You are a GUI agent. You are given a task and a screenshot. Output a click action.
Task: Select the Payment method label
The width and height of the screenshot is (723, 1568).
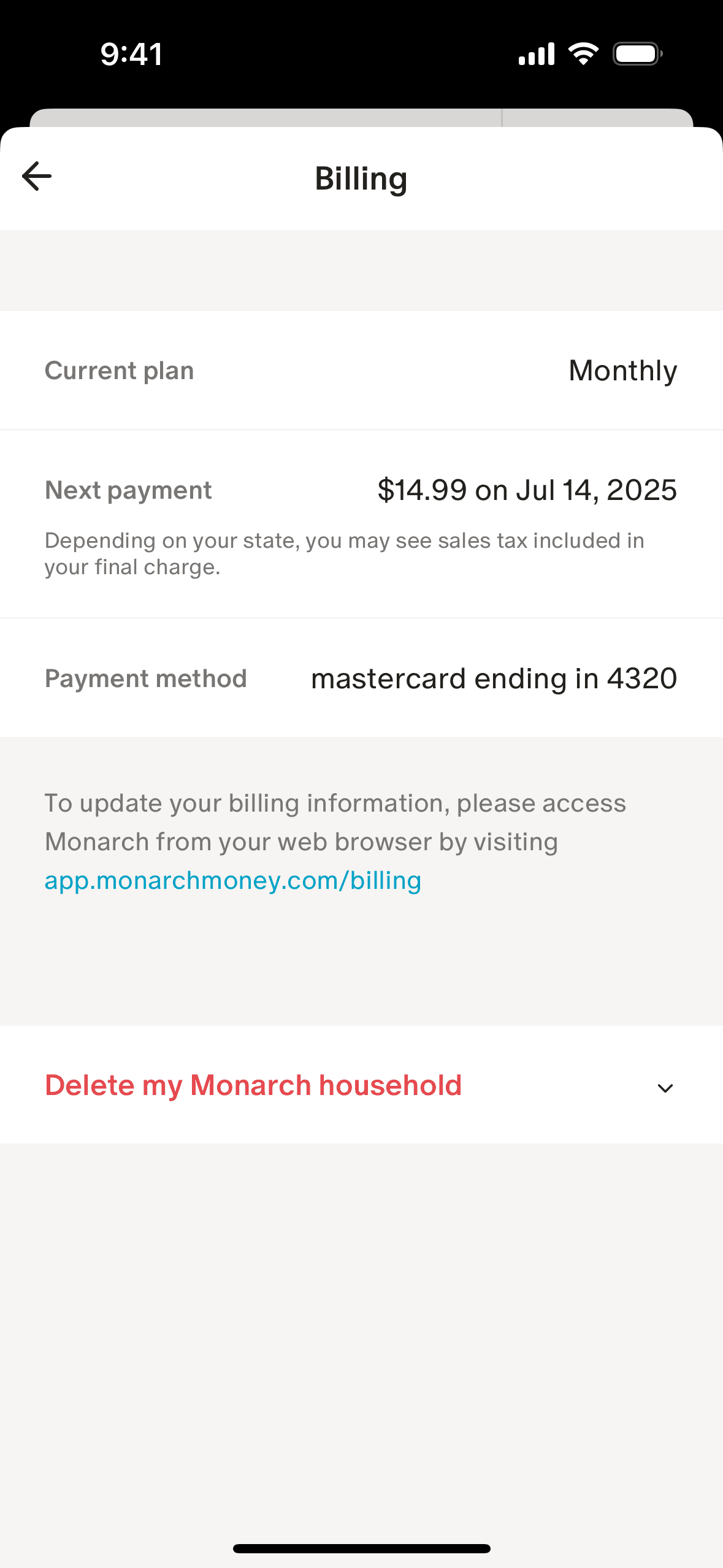pos(146,678)
